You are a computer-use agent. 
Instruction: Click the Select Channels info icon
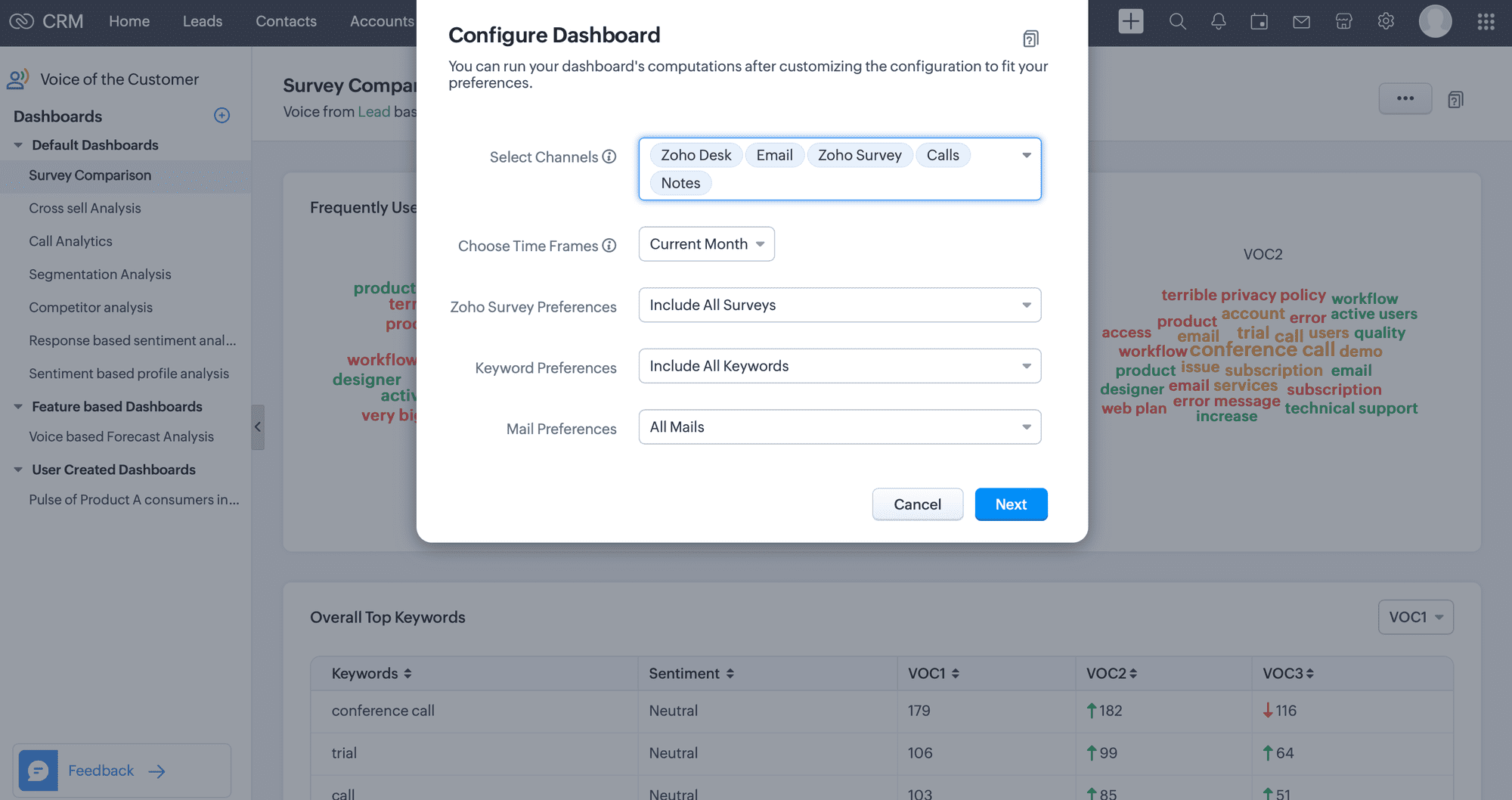tap(609, 157)
